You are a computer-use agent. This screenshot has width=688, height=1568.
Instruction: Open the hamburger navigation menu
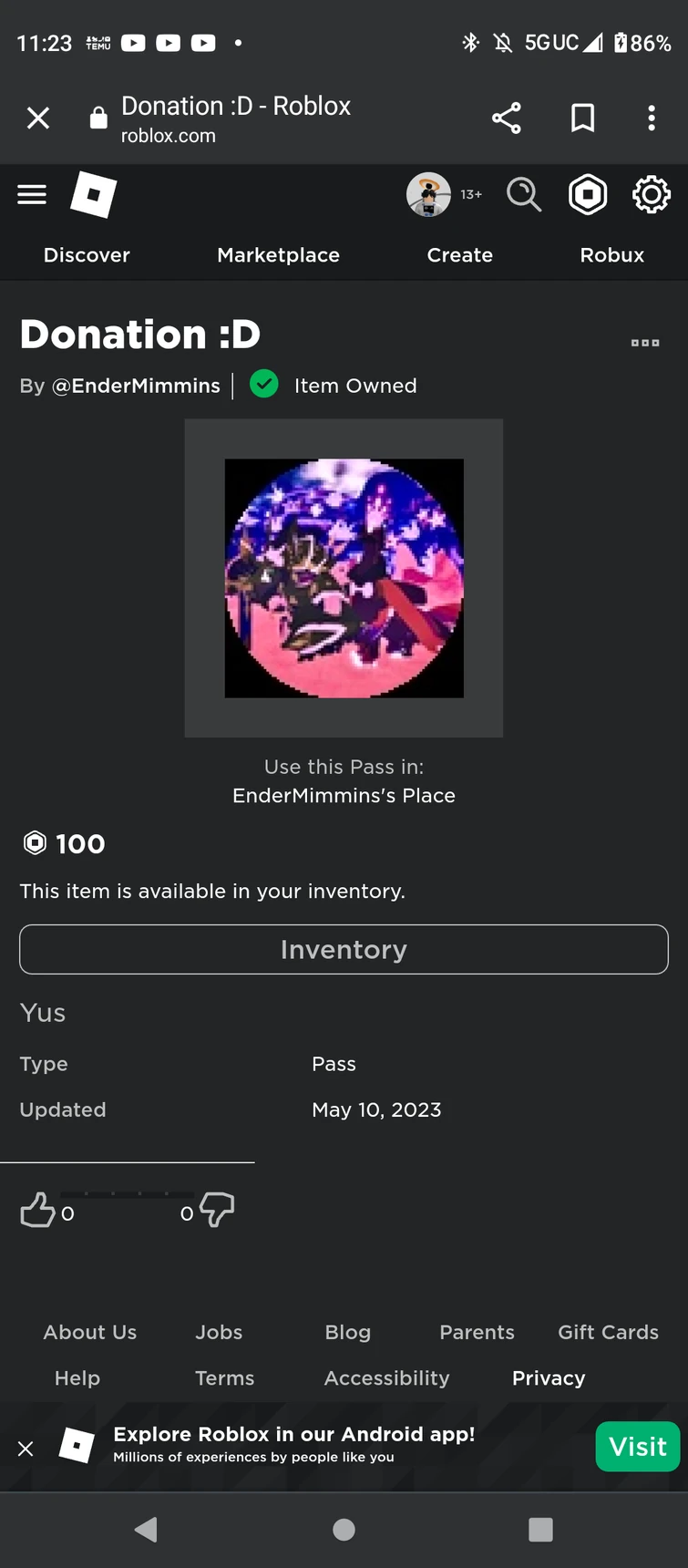(32, 194)
